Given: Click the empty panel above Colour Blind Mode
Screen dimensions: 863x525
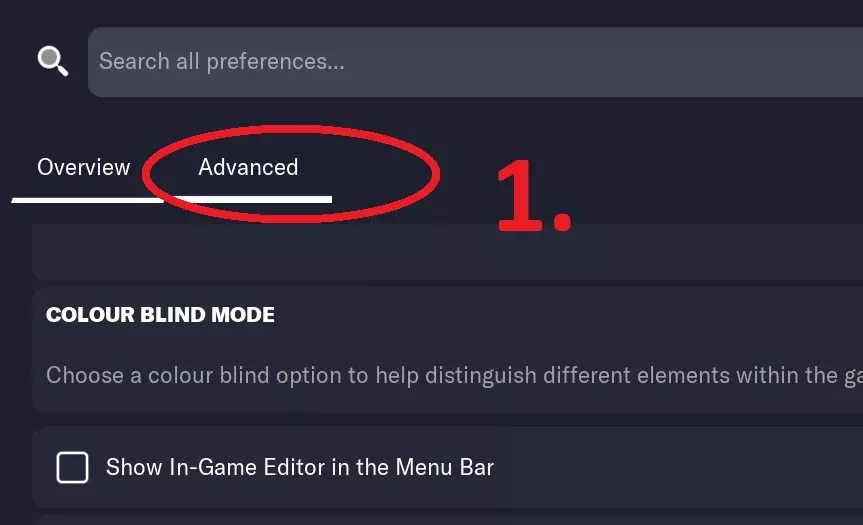Looking at the screenshot, I should click(x=447, y=251).
